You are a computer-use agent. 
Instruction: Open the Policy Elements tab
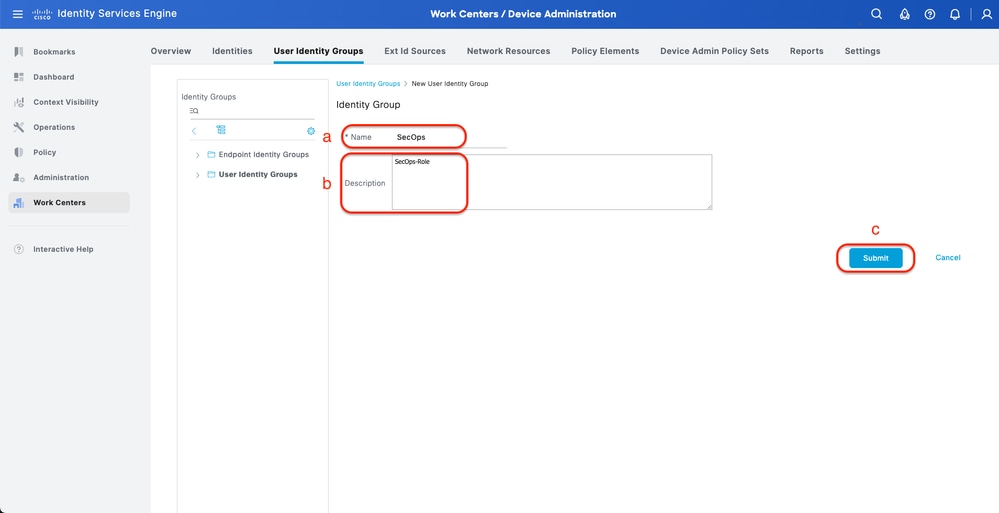pos(605,51)
